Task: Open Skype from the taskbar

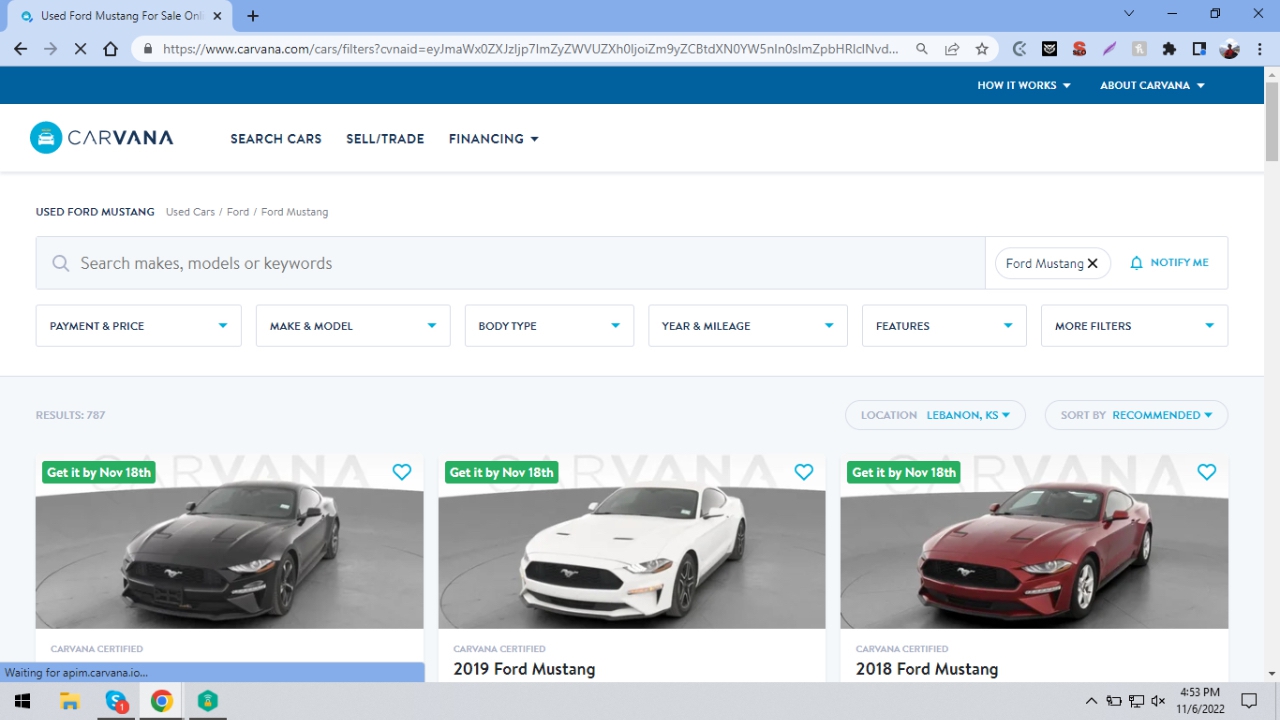Action: [116, 701]
